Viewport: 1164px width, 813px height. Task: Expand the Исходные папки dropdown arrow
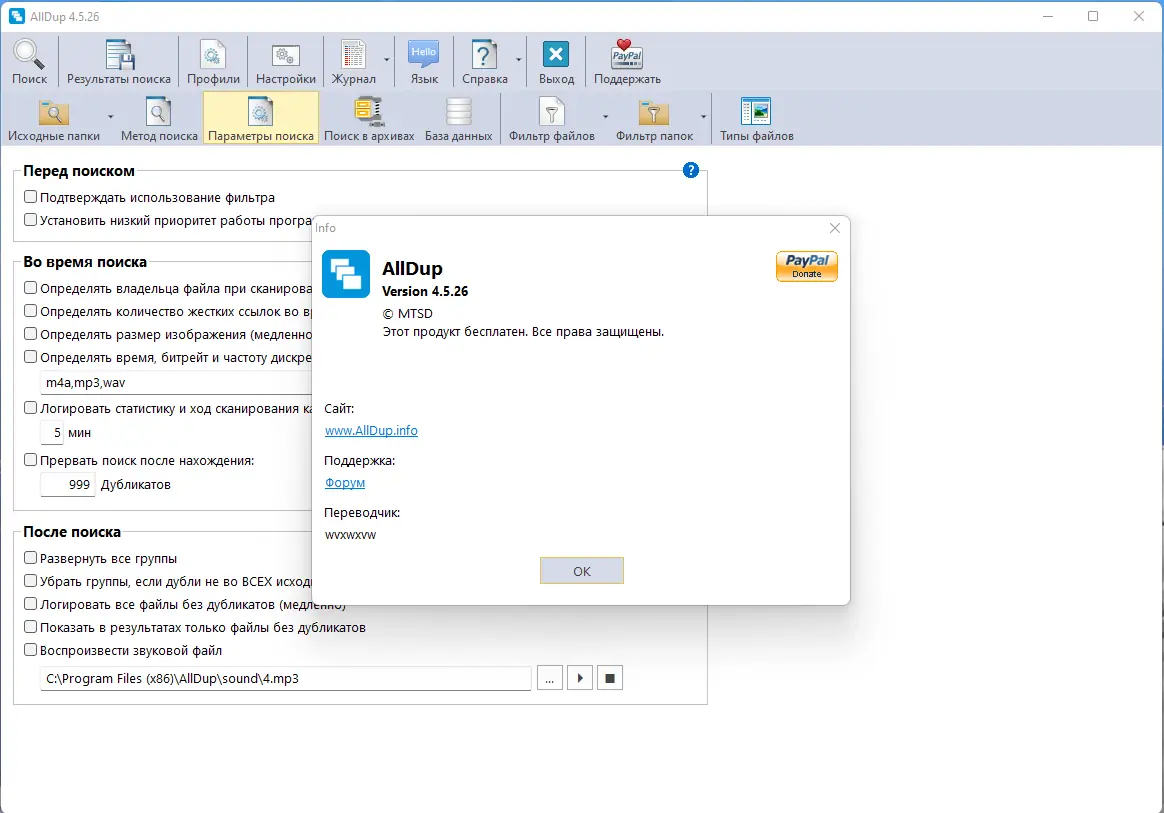click(111, 117)
